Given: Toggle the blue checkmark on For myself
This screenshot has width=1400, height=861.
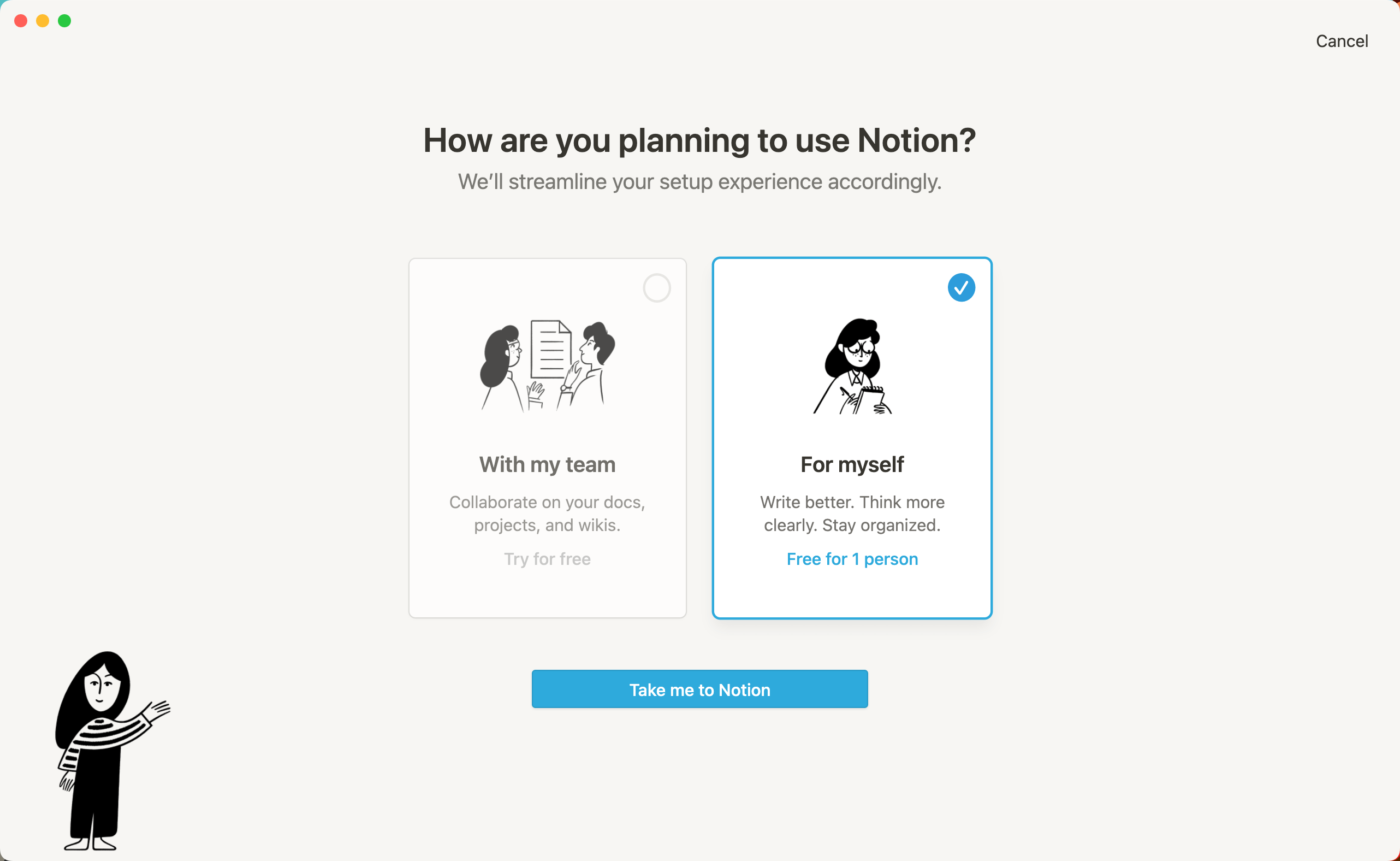Looking at the screenshot, I should [x=961, y=287].
